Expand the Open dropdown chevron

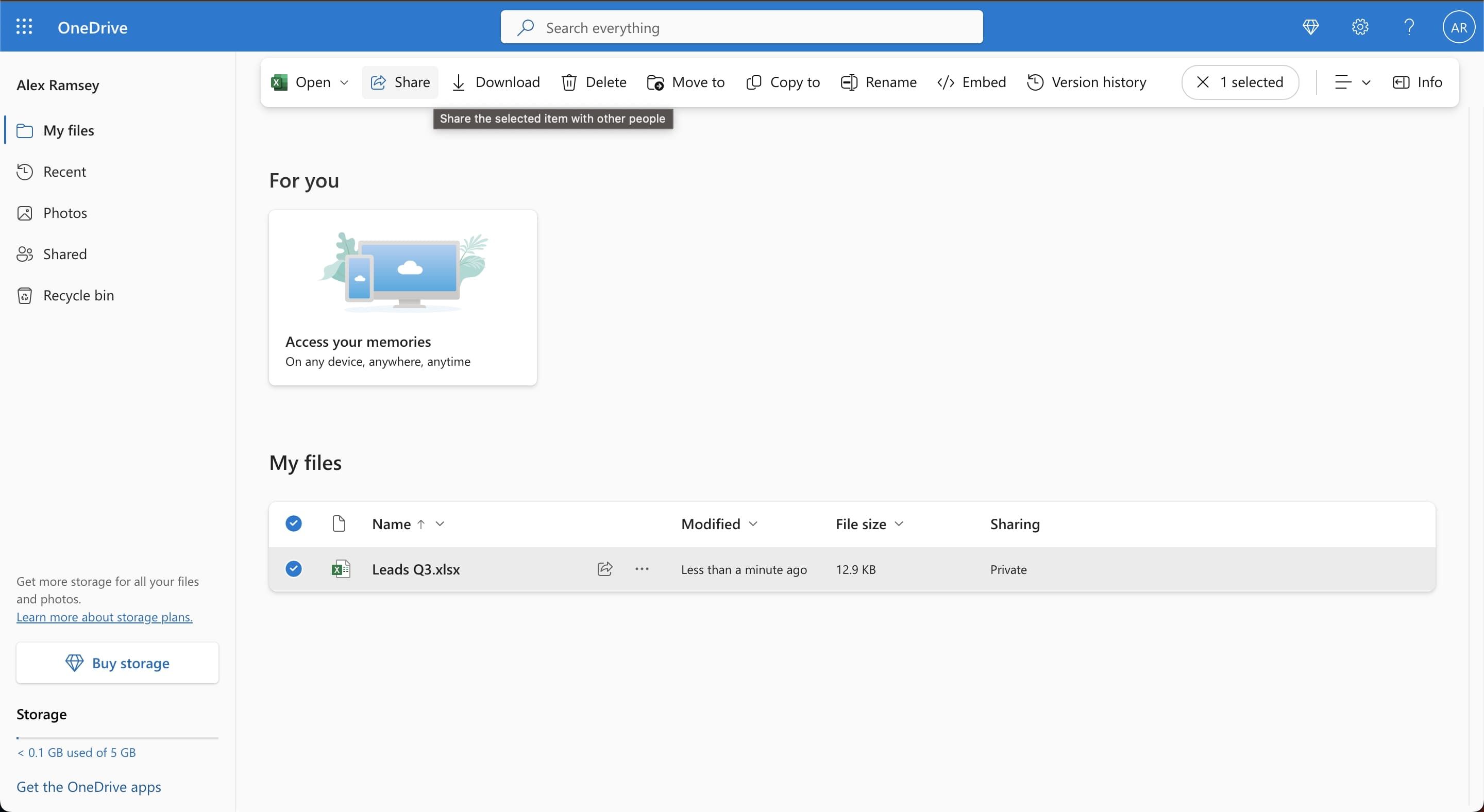[x=344, y=82]
